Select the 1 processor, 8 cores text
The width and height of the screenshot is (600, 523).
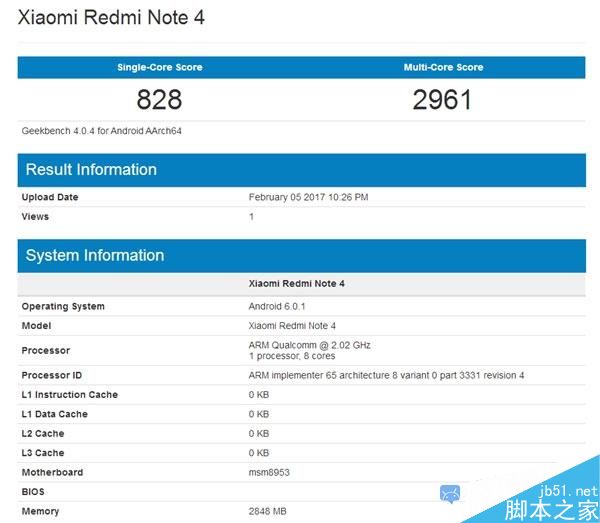tap(292, 356)
